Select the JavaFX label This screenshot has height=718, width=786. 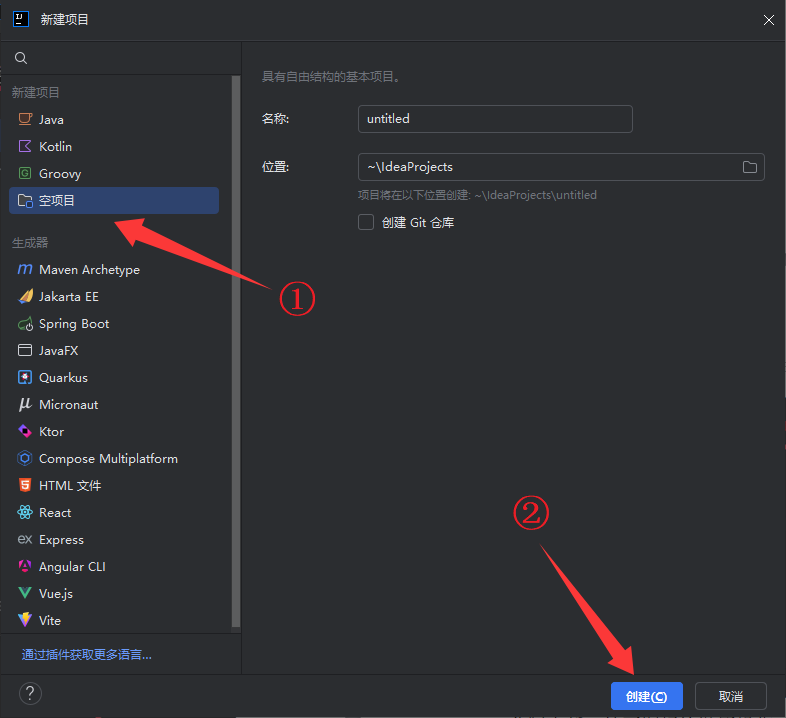click(59, 350)
